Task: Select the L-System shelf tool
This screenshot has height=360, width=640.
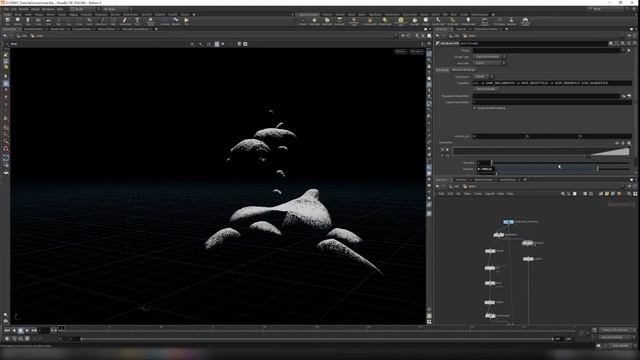Action: click(165, 21)
